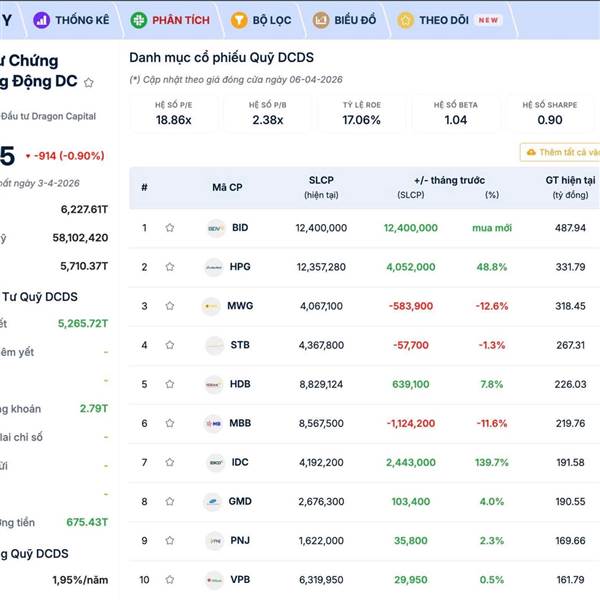
Task: Toggle favorite star for HPG row
Action: point(170,267)
